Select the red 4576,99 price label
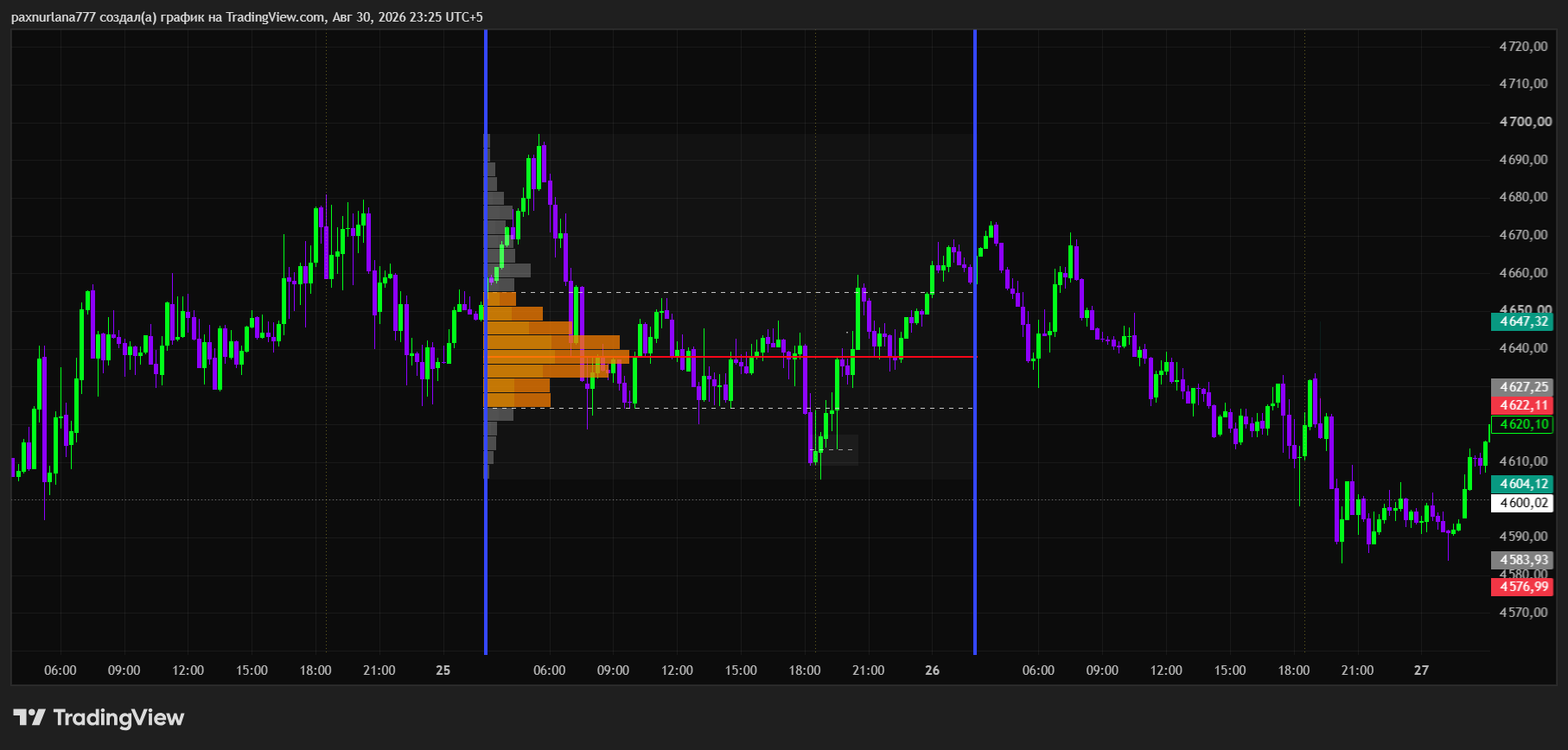 click(x=1522, y=587)
